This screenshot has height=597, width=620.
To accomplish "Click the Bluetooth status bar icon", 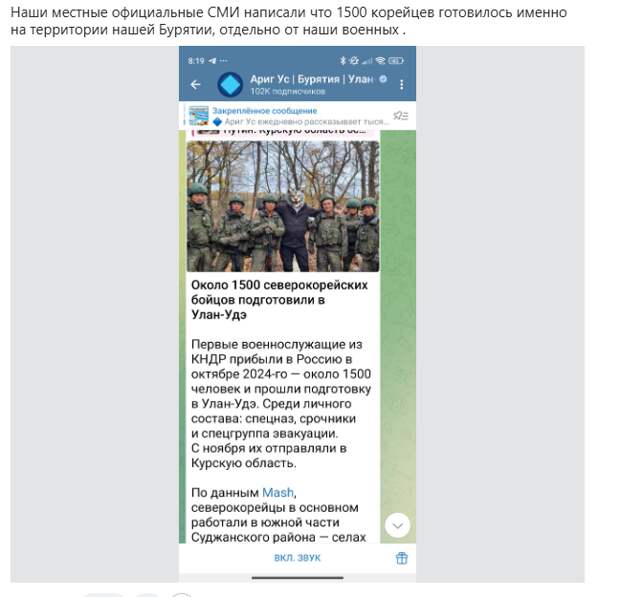I will pyautogui.click(x=343, y=60).
